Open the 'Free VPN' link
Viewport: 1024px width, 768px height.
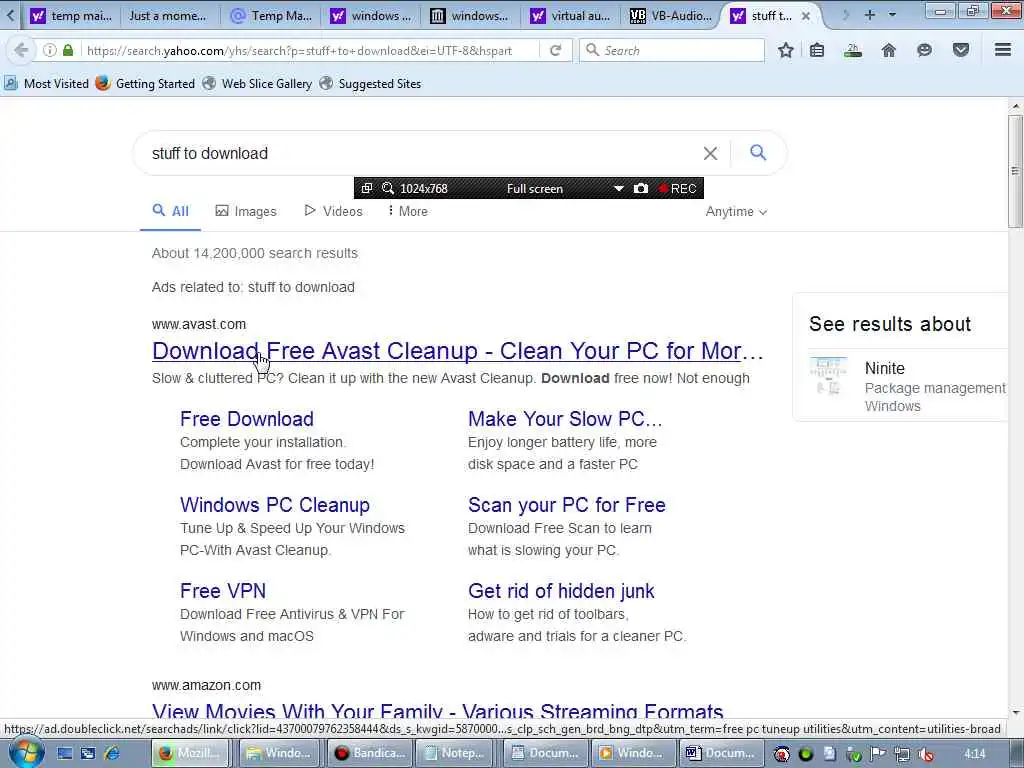[223, 591]
